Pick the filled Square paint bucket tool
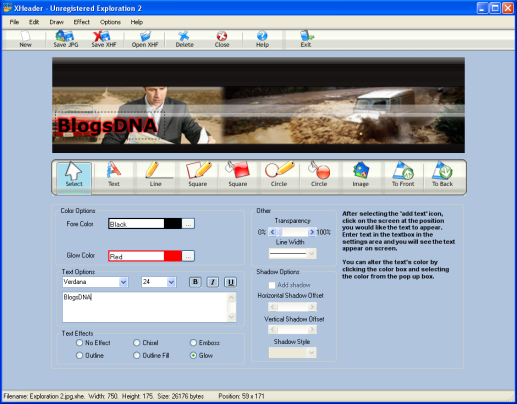The height and width of the screenshot is (404, 517). tap(238, 174)
